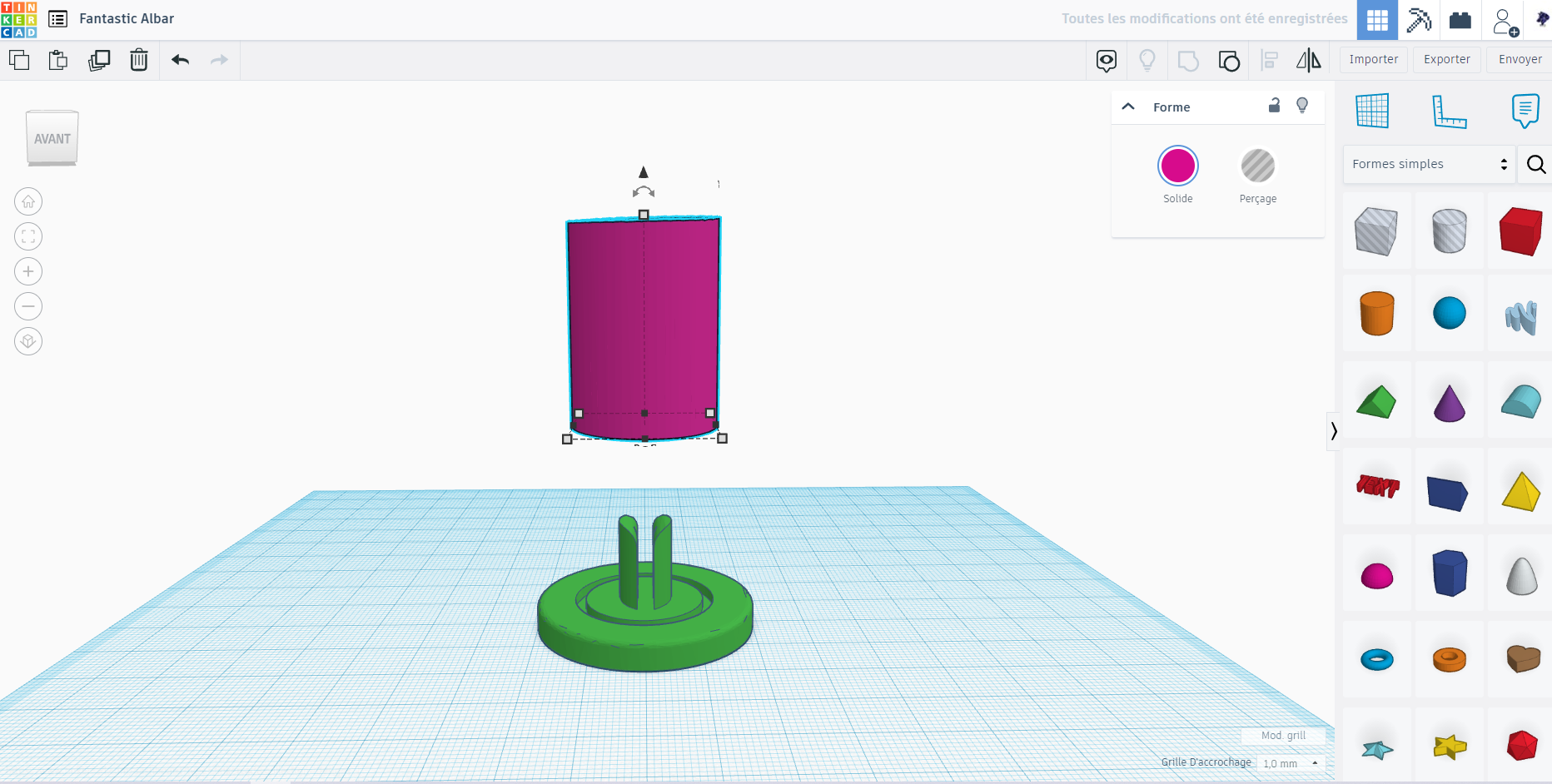Pick the dark blue polygon shape
Viewport: 1552px width, 784px height.
(x=1450, y=573)
